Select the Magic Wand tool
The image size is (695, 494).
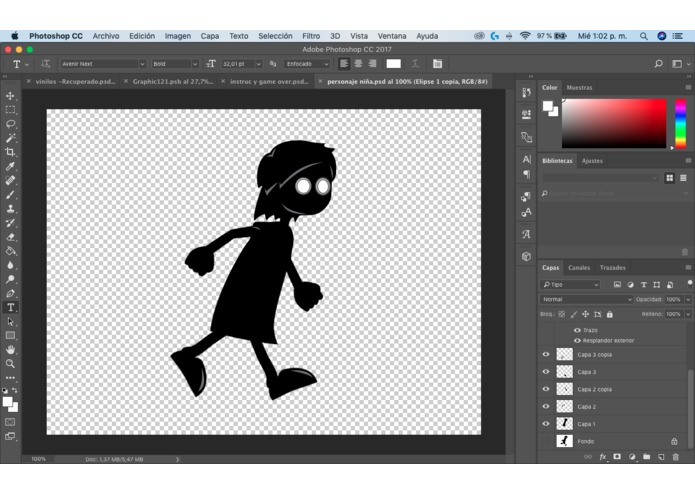point(10,138)
